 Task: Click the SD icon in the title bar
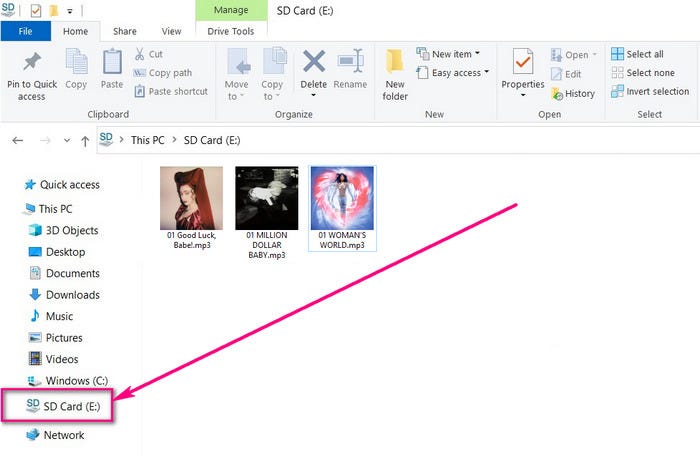point(8,9)
